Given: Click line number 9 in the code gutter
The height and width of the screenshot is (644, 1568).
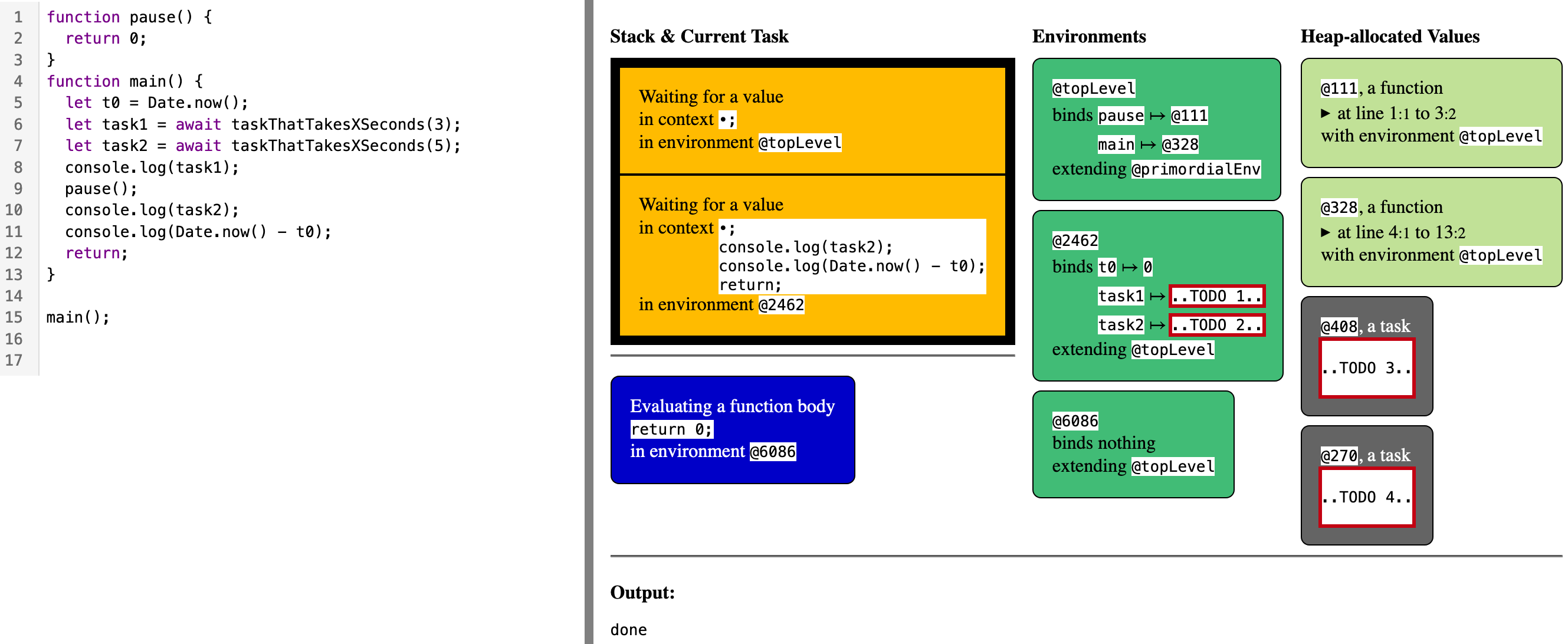Looking at the screenshot, I should click(x=18, y=189).
